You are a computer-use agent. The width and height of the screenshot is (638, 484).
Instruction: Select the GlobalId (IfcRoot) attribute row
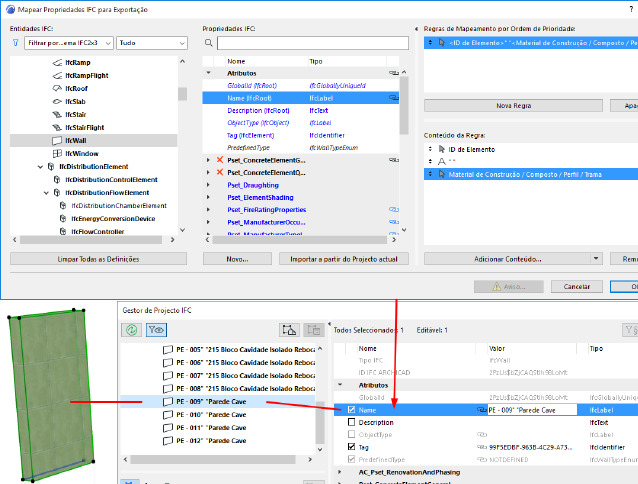point(300,86)
